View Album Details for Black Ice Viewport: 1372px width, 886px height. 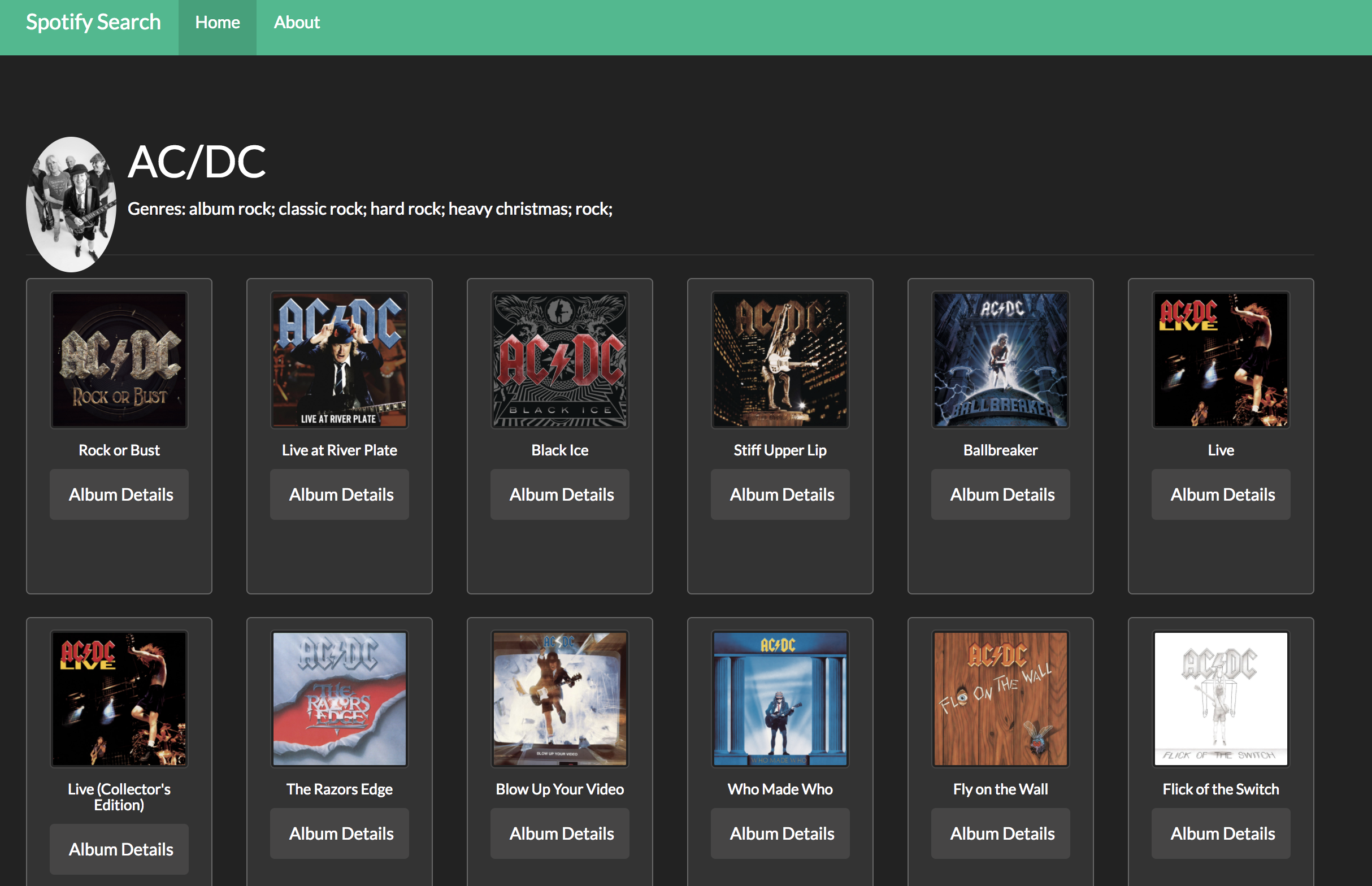[560, 494]
